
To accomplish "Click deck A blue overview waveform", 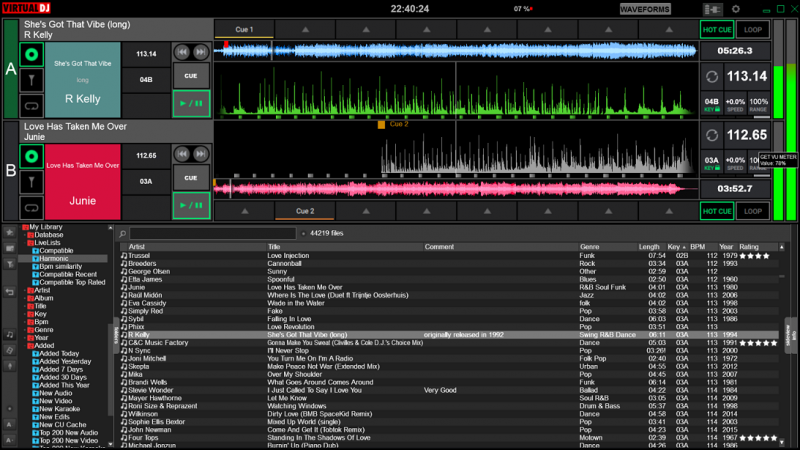I will (x=456, y=51).
